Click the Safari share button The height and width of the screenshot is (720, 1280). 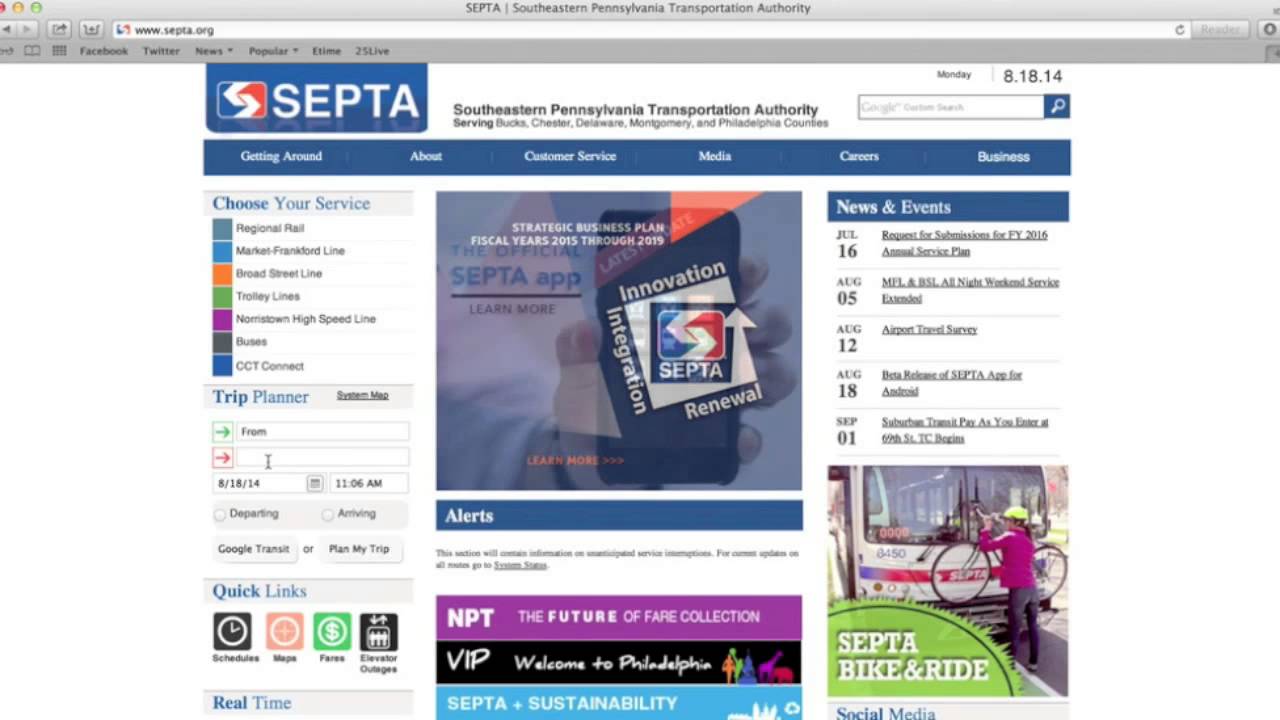59,30
